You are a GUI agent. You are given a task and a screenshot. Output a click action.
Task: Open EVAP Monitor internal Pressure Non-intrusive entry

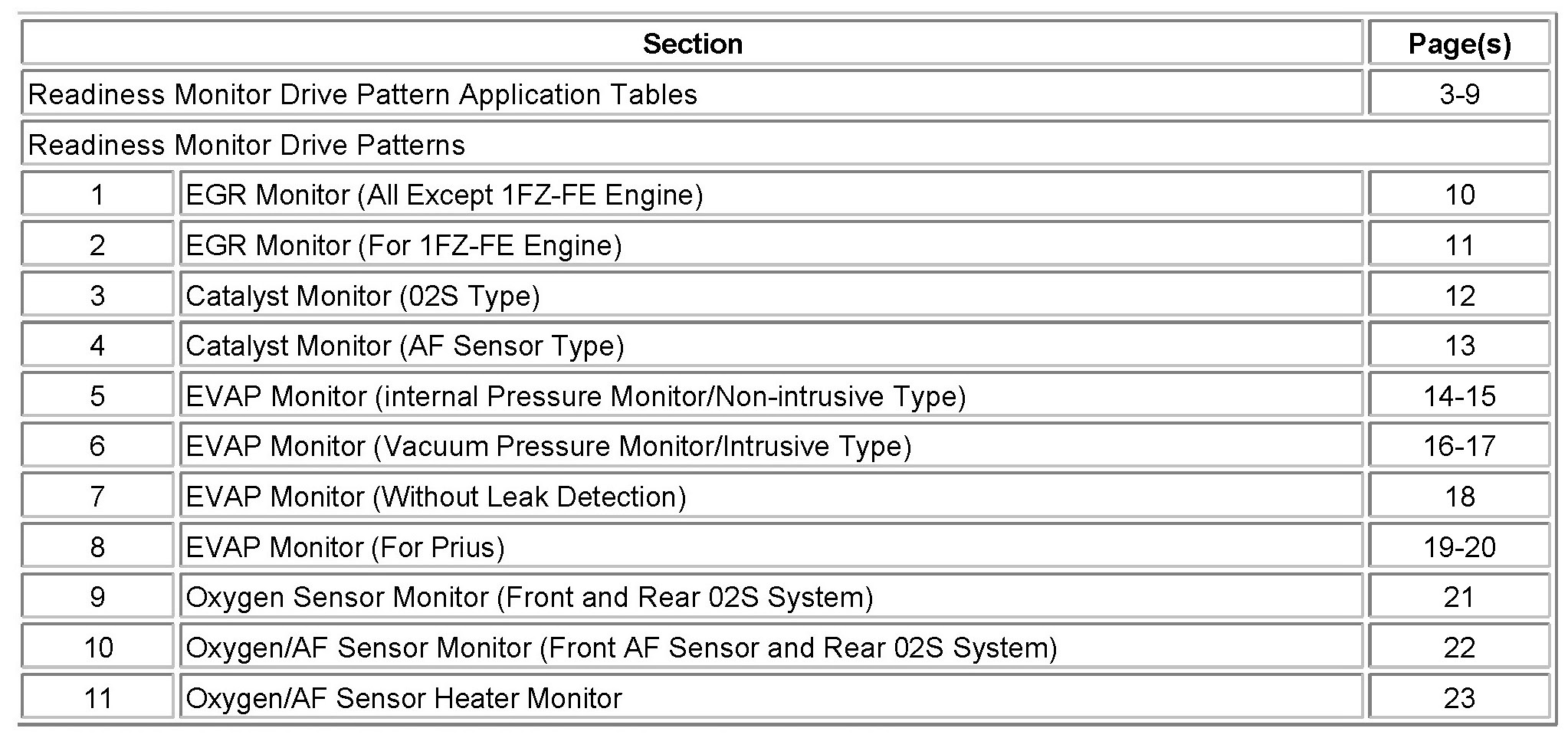click(576, 396)
